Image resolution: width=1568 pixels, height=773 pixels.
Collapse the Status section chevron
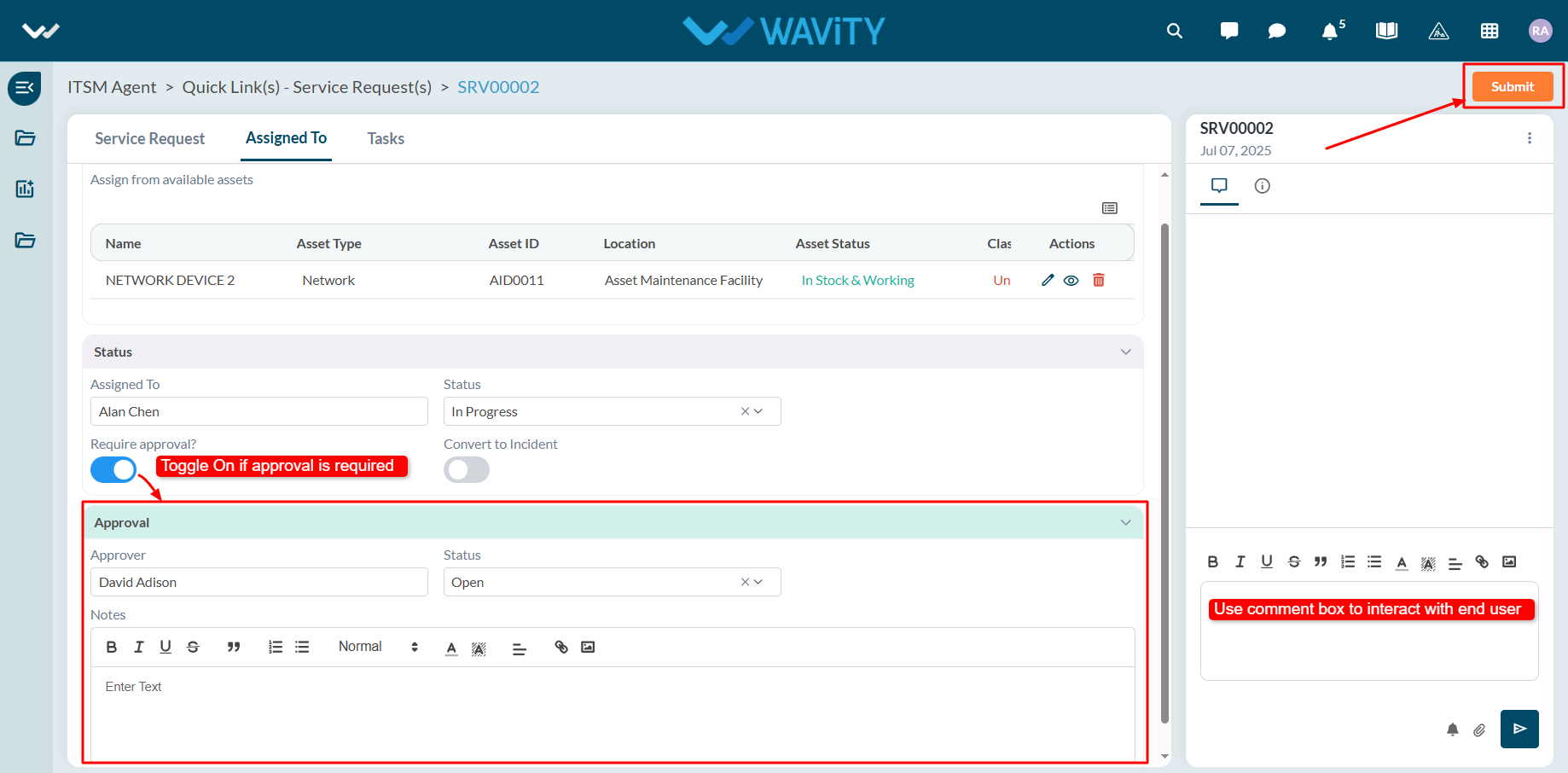point(1125,352)
